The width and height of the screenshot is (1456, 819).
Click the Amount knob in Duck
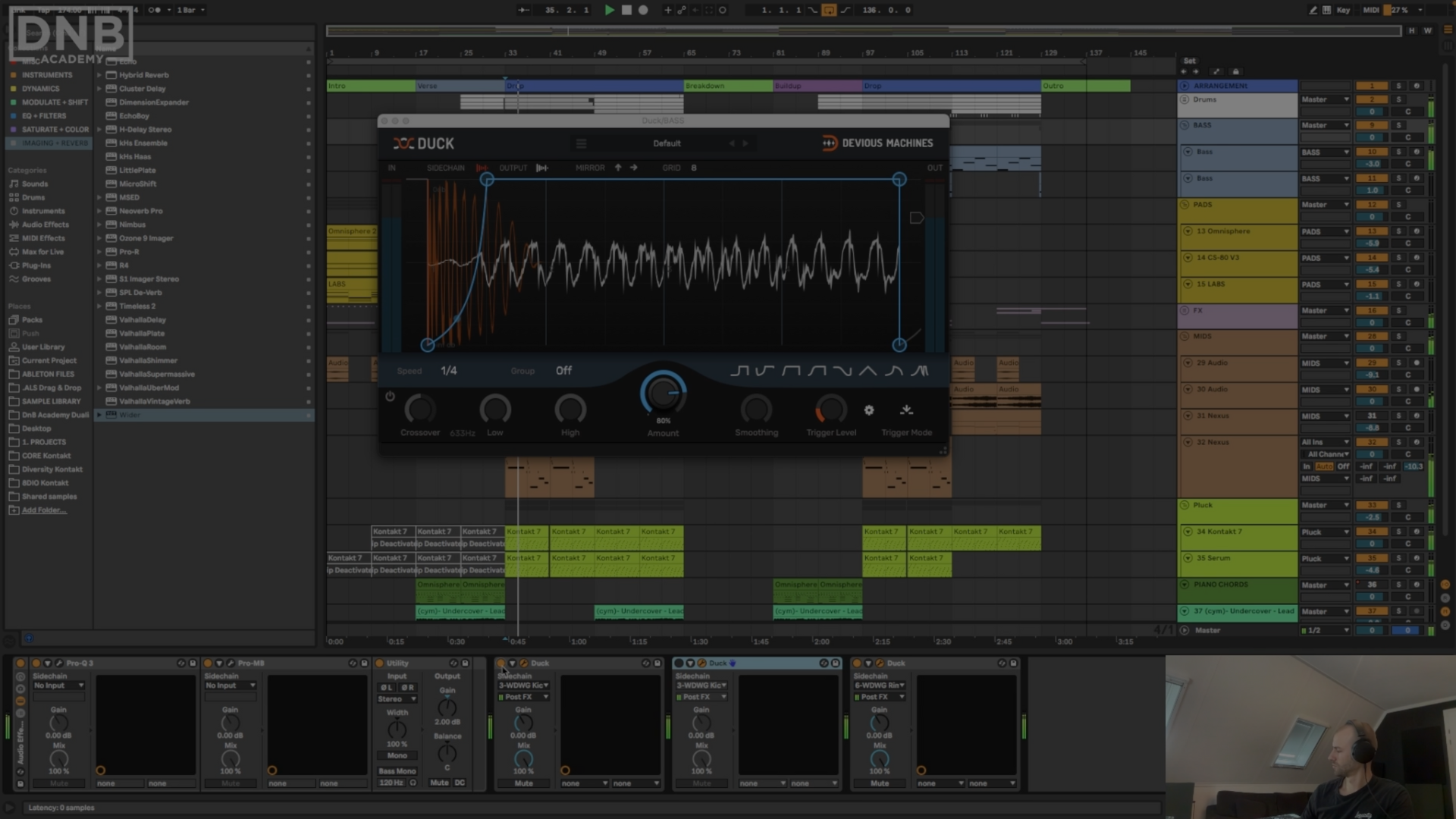[664, 393]
